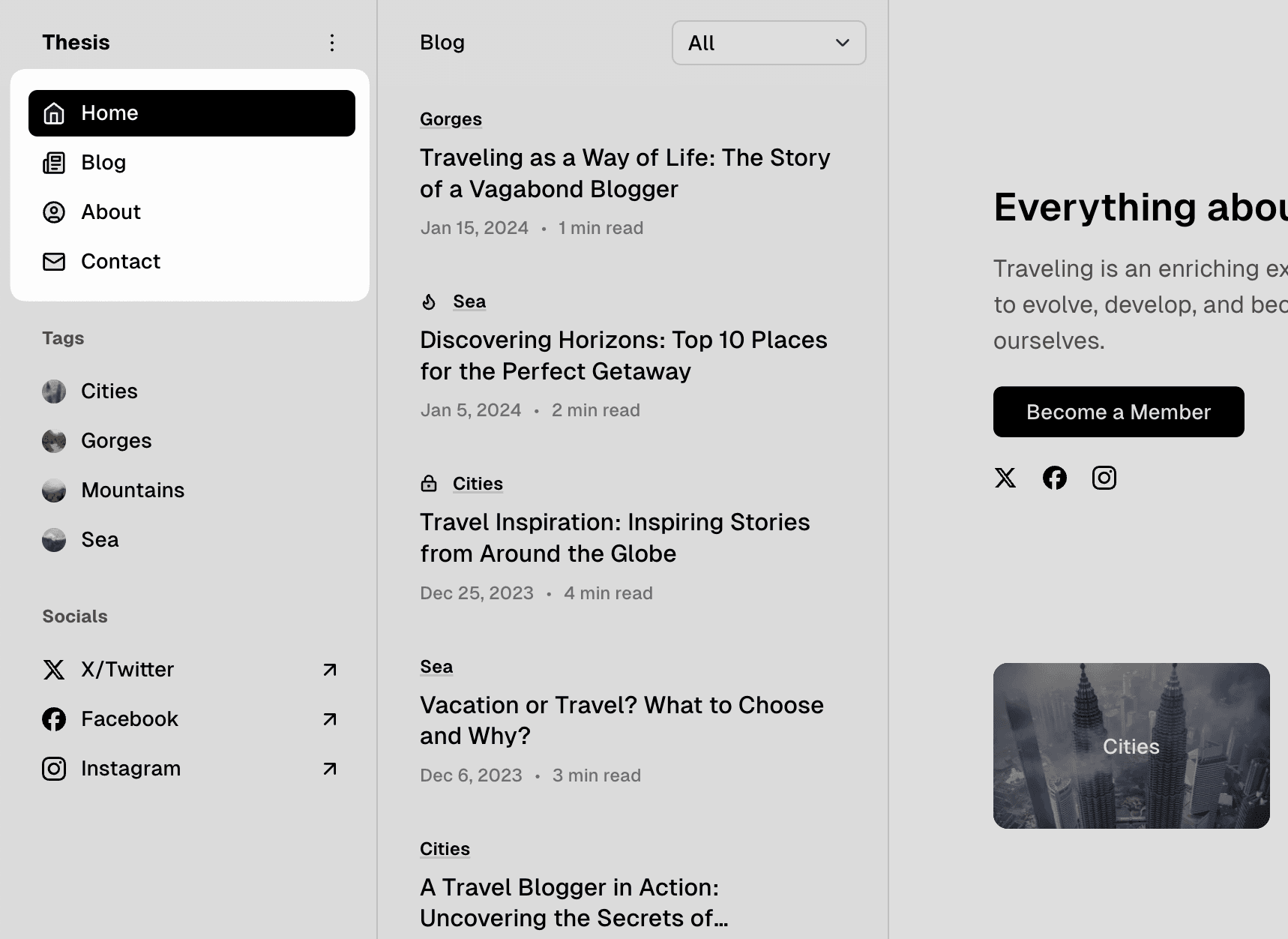Open the About menu item
Viewport: 1288px width, 939px height.
pos(192,212)
